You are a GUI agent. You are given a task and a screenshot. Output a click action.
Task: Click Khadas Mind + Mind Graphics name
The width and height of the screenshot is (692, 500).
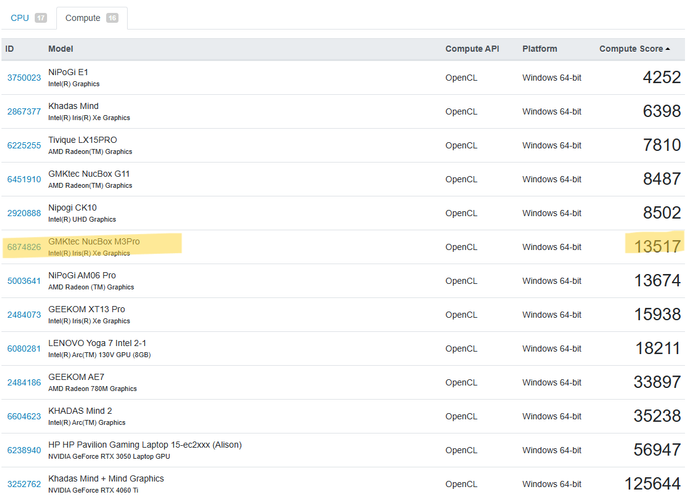(106, 479)
